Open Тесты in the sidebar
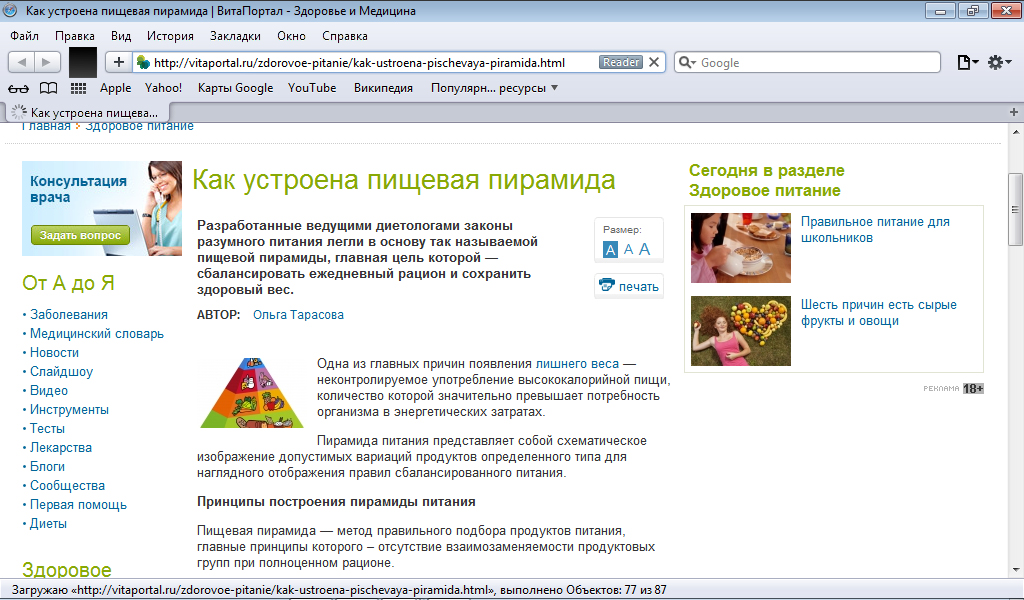Viewport: 1024px width, 600px height. (47, 428)
